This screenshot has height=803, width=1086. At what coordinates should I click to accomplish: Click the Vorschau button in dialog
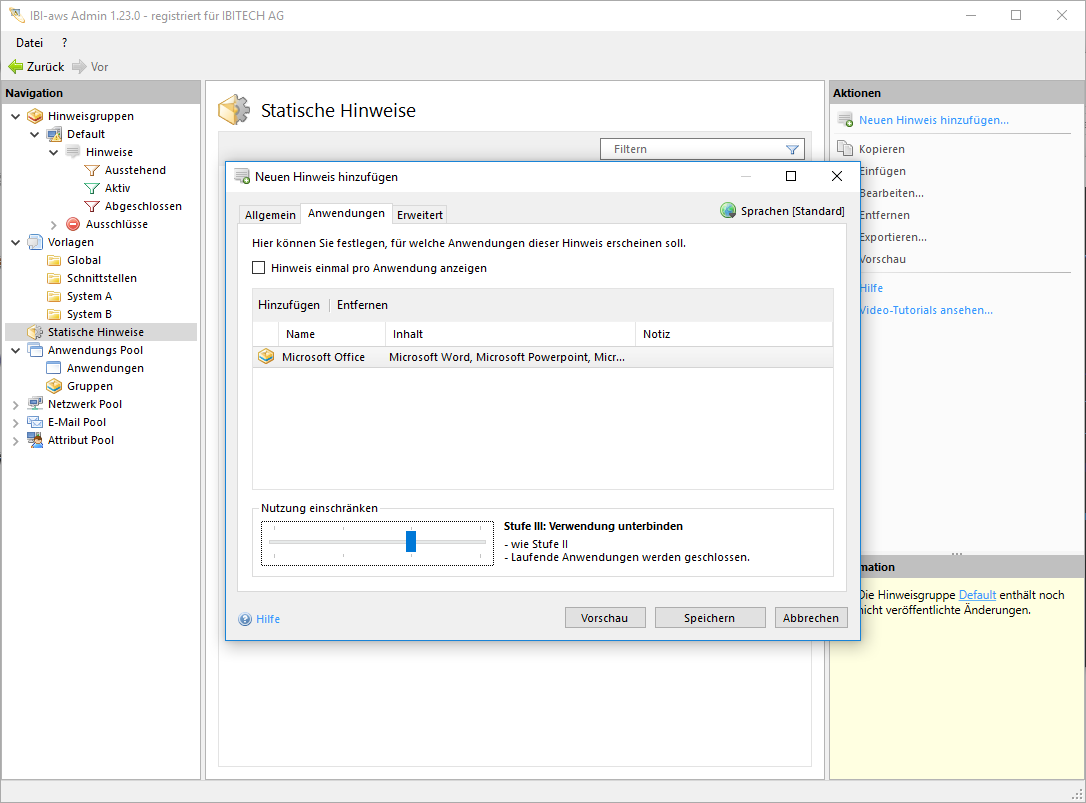tap(604, 618)
